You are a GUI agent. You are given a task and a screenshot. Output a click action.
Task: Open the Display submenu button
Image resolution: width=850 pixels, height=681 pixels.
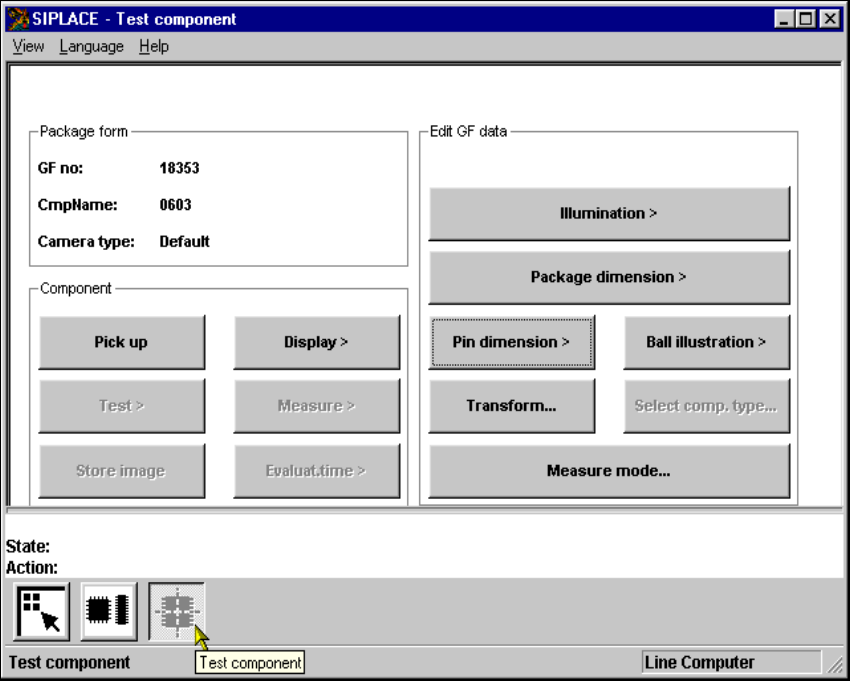coord(317,342)
